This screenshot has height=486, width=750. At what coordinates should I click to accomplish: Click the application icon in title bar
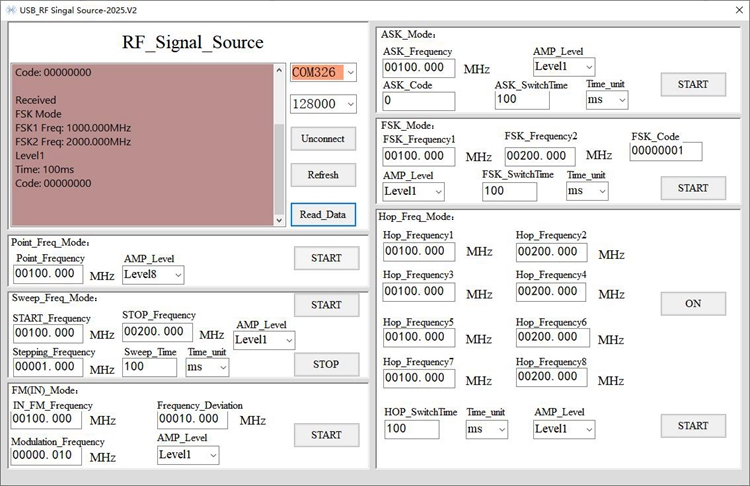coord(10,9)
